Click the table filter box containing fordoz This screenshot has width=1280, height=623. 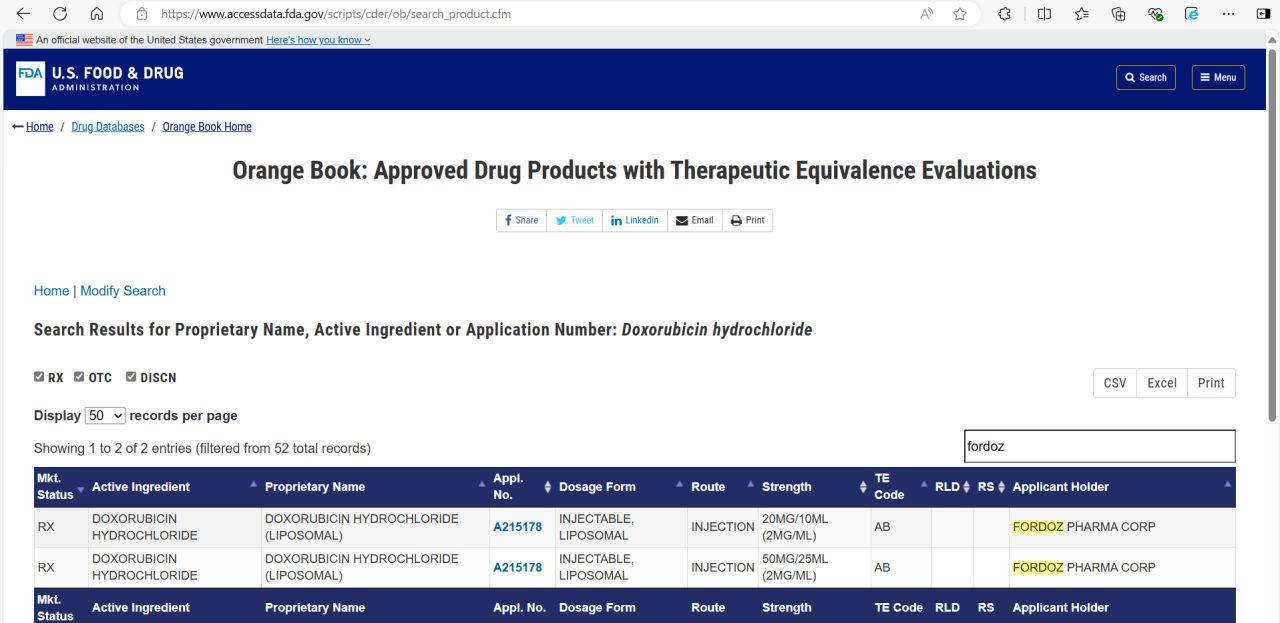(1099, 446)
